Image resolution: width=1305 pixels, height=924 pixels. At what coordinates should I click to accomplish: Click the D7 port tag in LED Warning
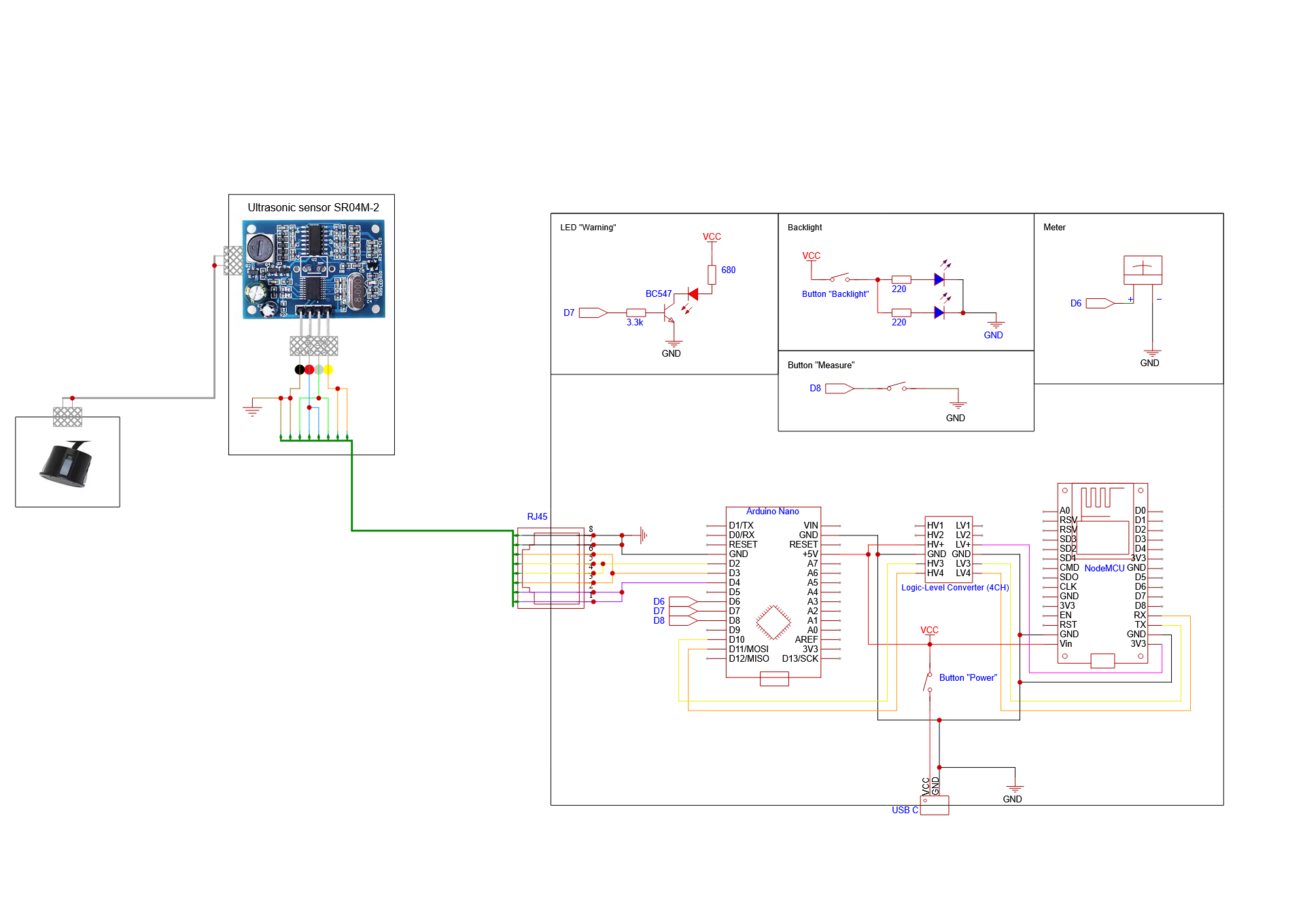tap(593, 313)
